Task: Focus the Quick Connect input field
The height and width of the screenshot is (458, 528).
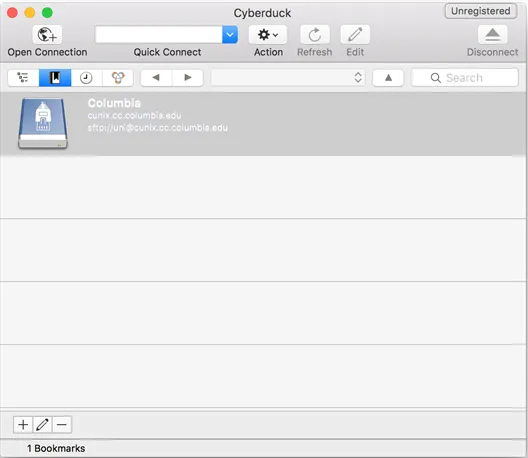Action: click(159, 34)
